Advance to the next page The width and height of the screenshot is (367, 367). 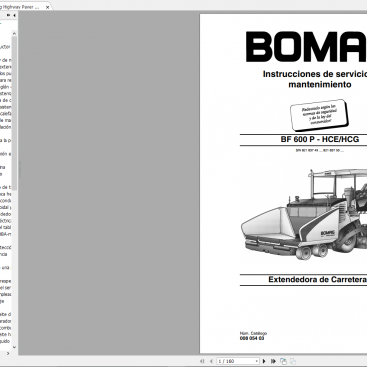pos(264,361)
